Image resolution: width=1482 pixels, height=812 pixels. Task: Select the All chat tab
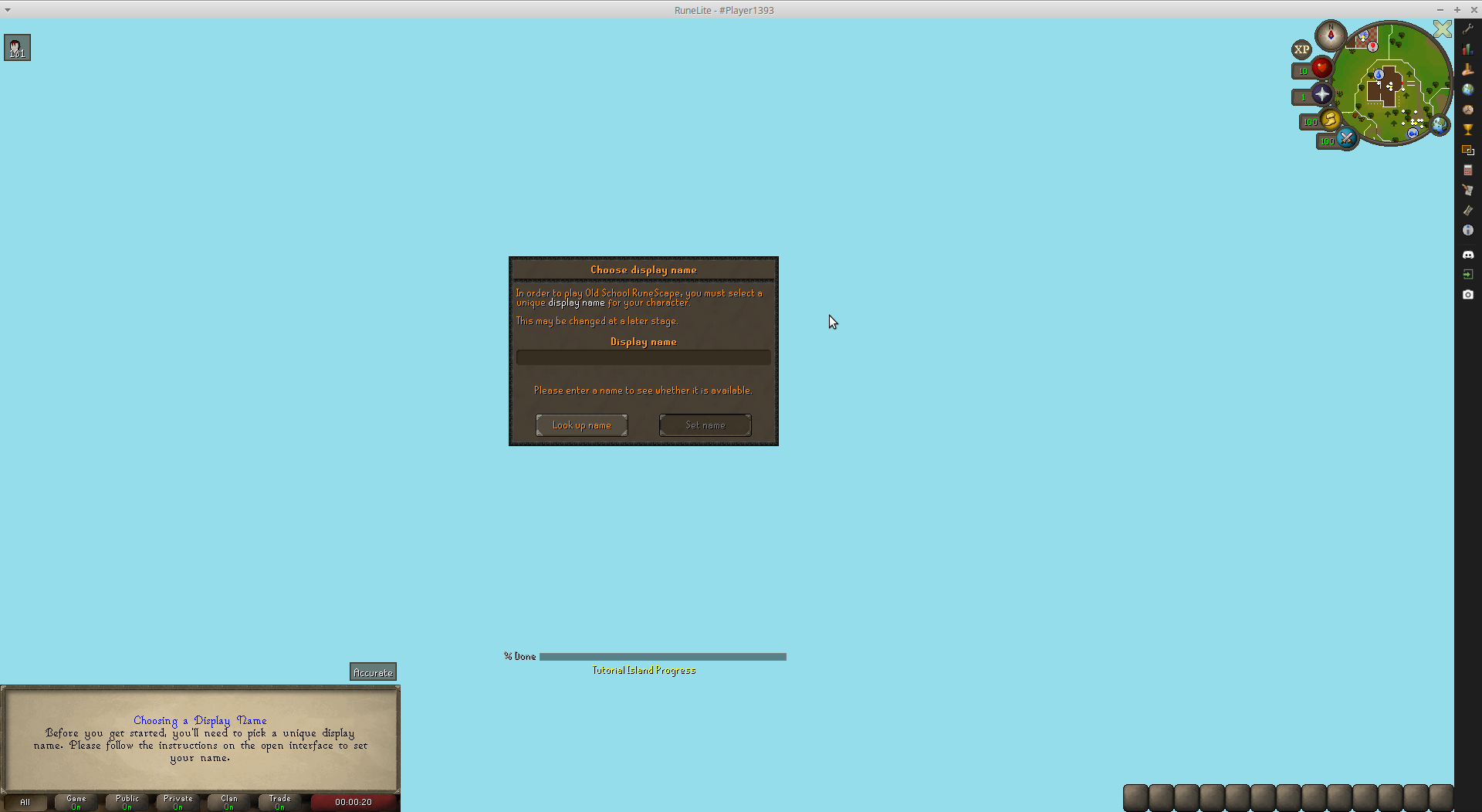25,802
